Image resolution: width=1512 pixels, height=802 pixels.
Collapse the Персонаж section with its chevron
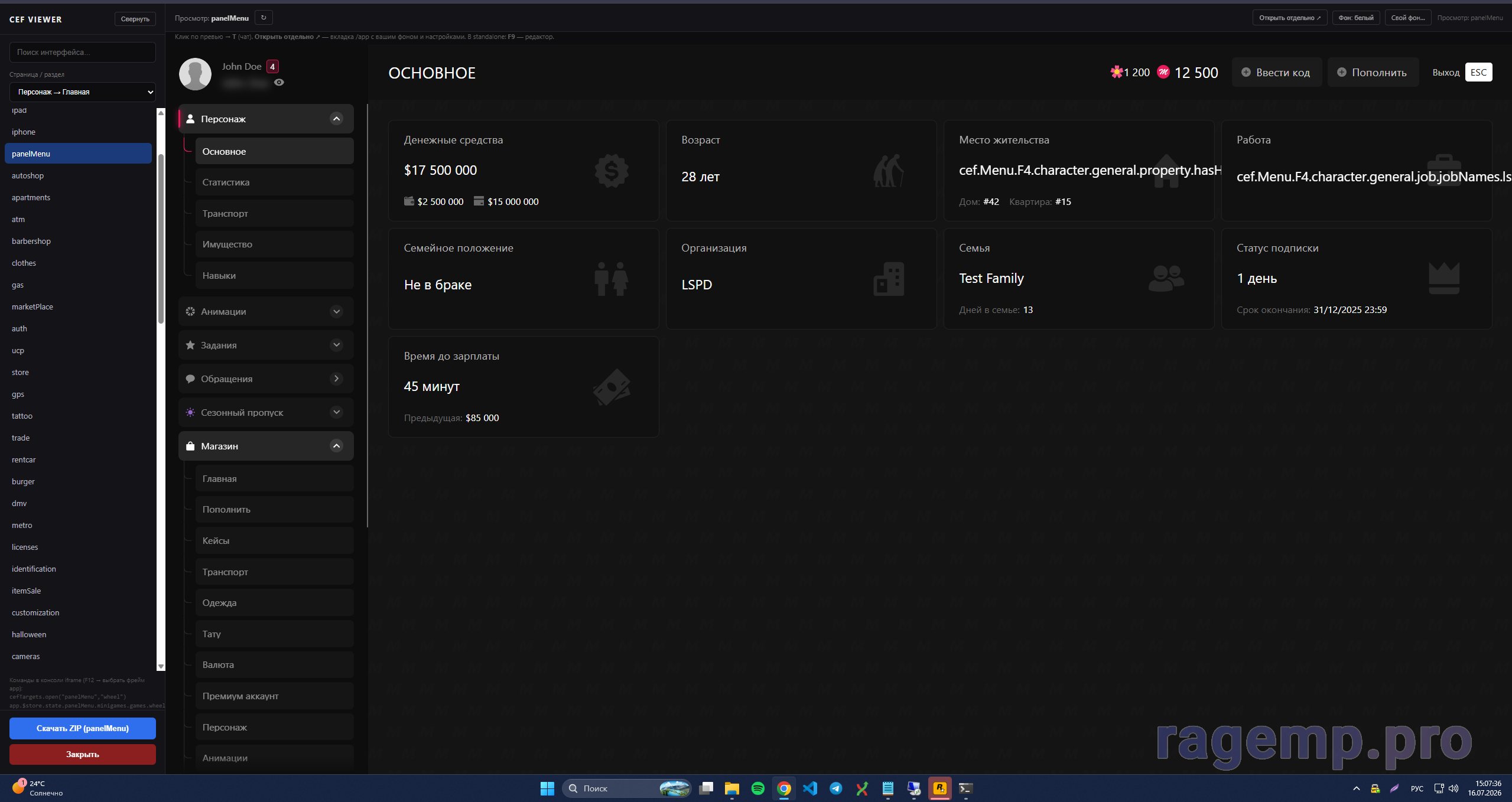click(336, 119)
